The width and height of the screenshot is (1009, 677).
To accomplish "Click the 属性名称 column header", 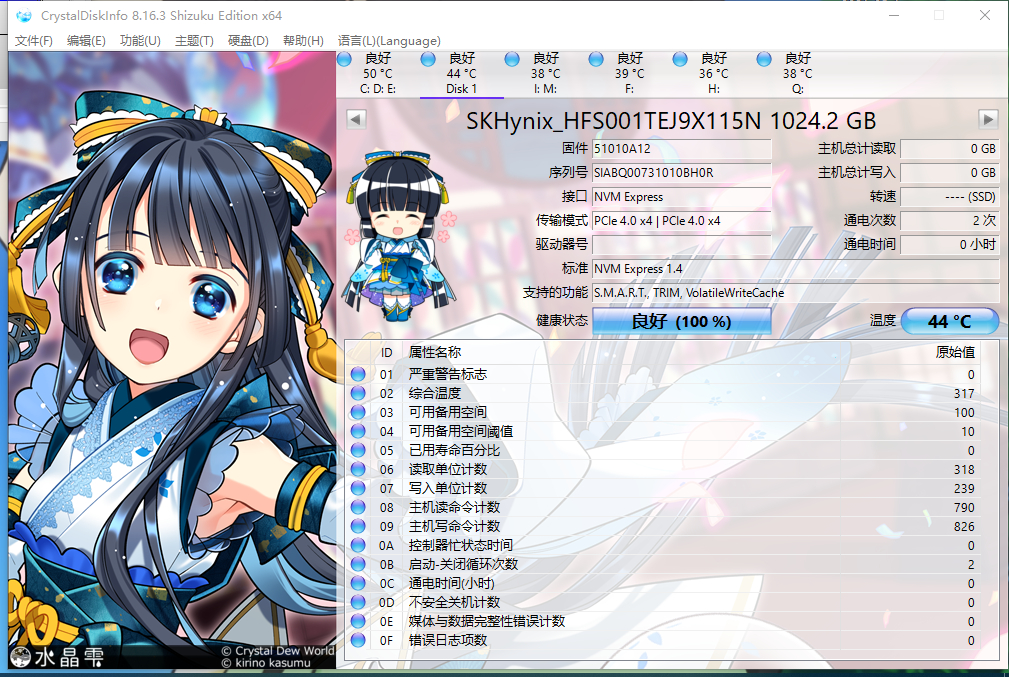I will 435,352.
